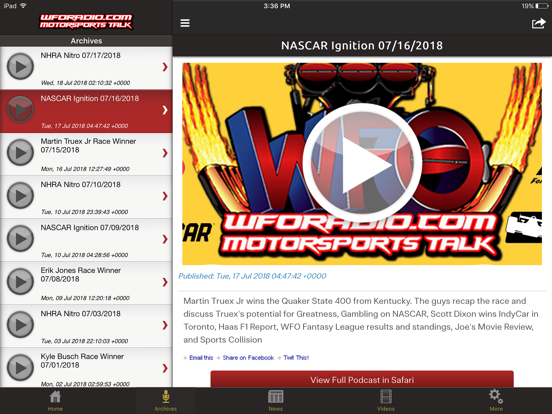Select title NHRA Nitro 07/10/2018
The height and width of the screenshot is (414, 552).
coord(81,184)
